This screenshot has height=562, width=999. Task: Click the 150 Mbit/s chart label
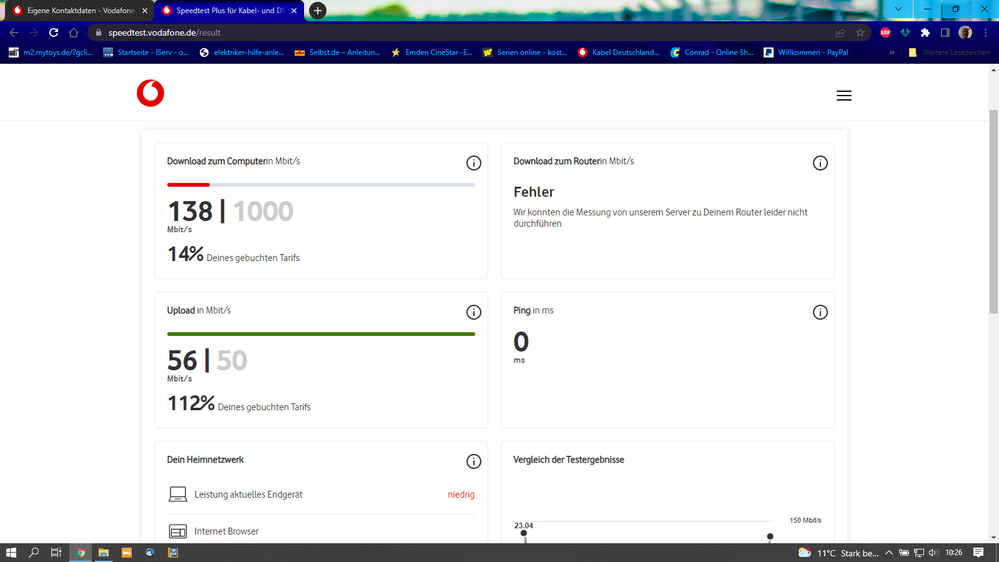click(x=805, y=520)
